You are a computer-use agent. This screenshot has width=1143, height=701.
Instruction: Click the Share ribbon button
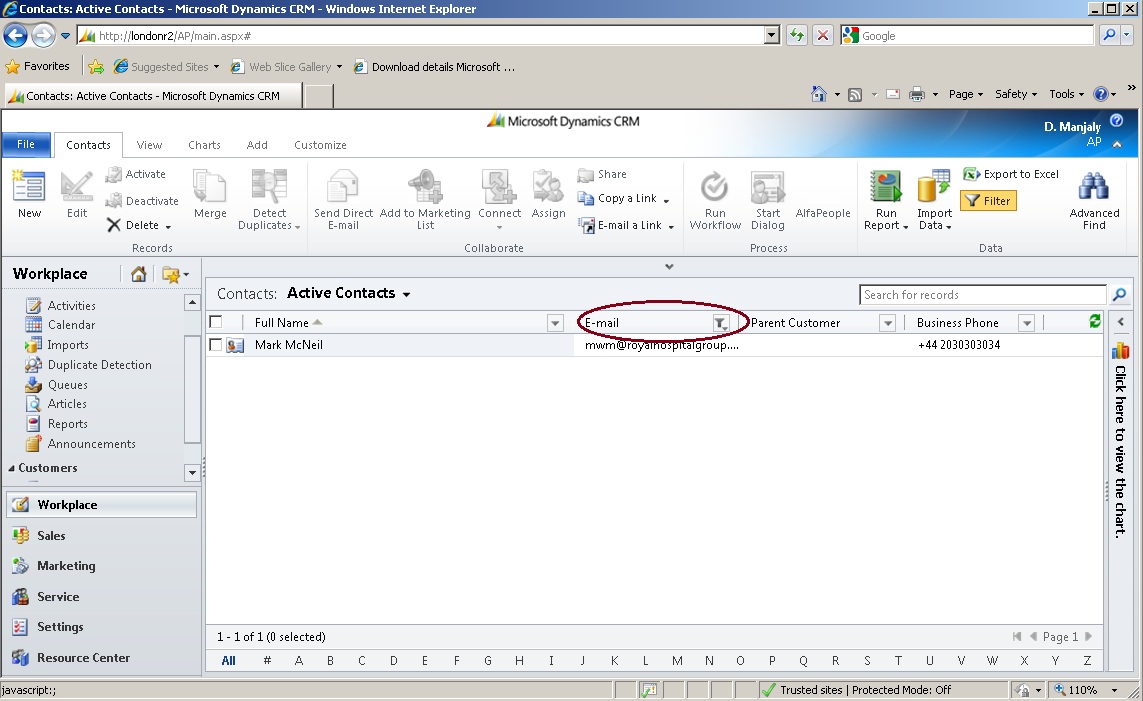click(602, 174)
